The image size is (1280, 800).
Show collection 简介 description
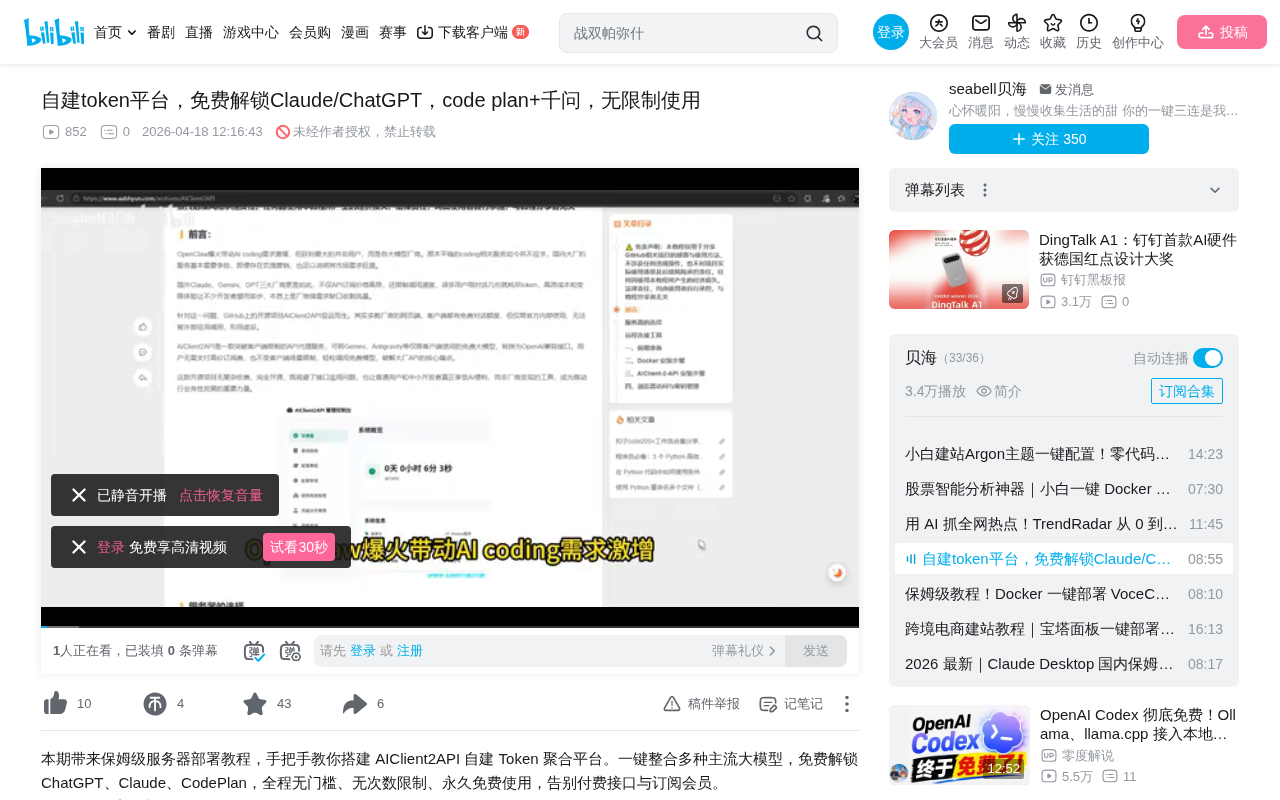999,391
